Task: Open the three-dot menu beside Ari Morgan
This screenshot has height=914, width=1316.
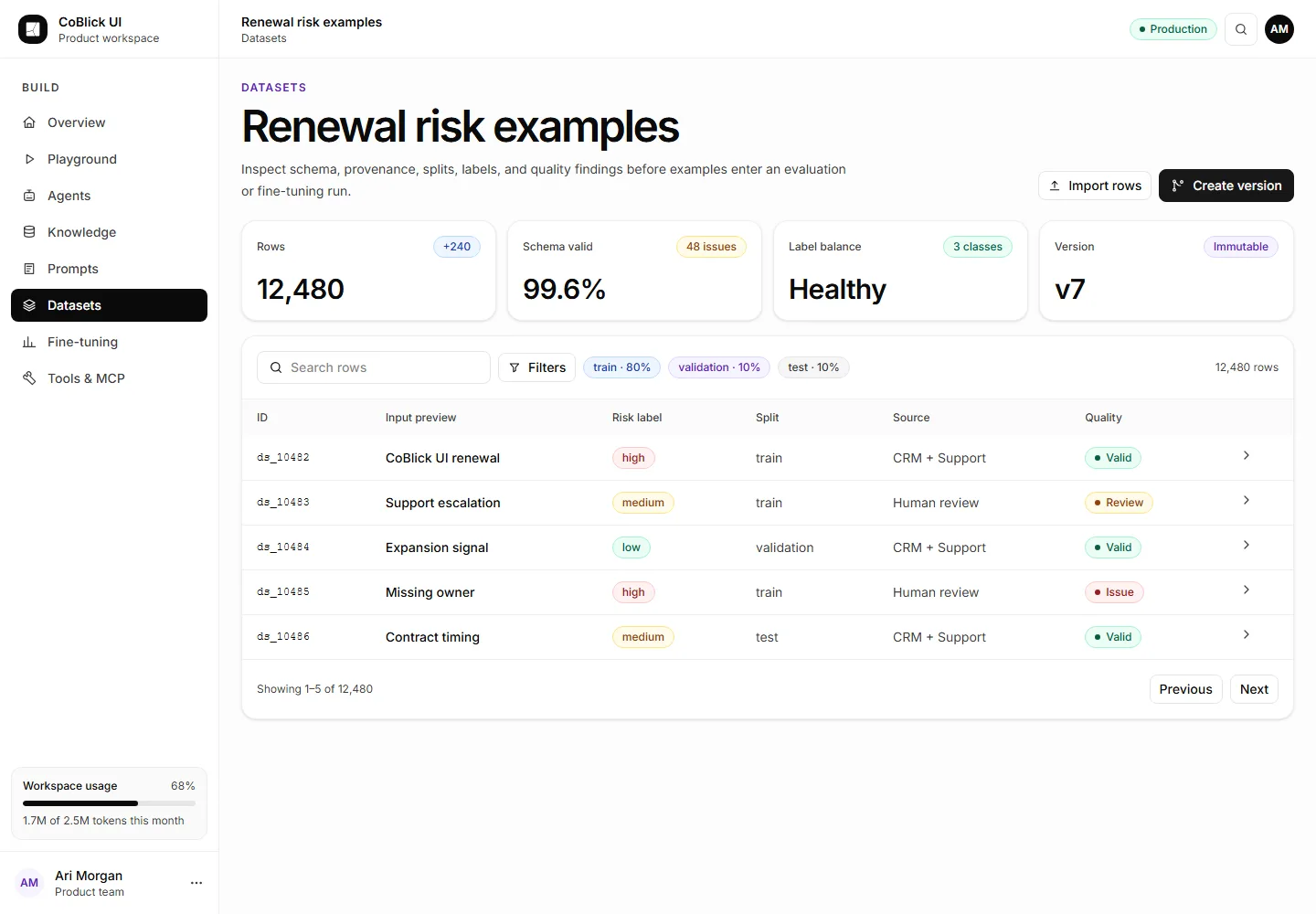Action: (196, 883)
